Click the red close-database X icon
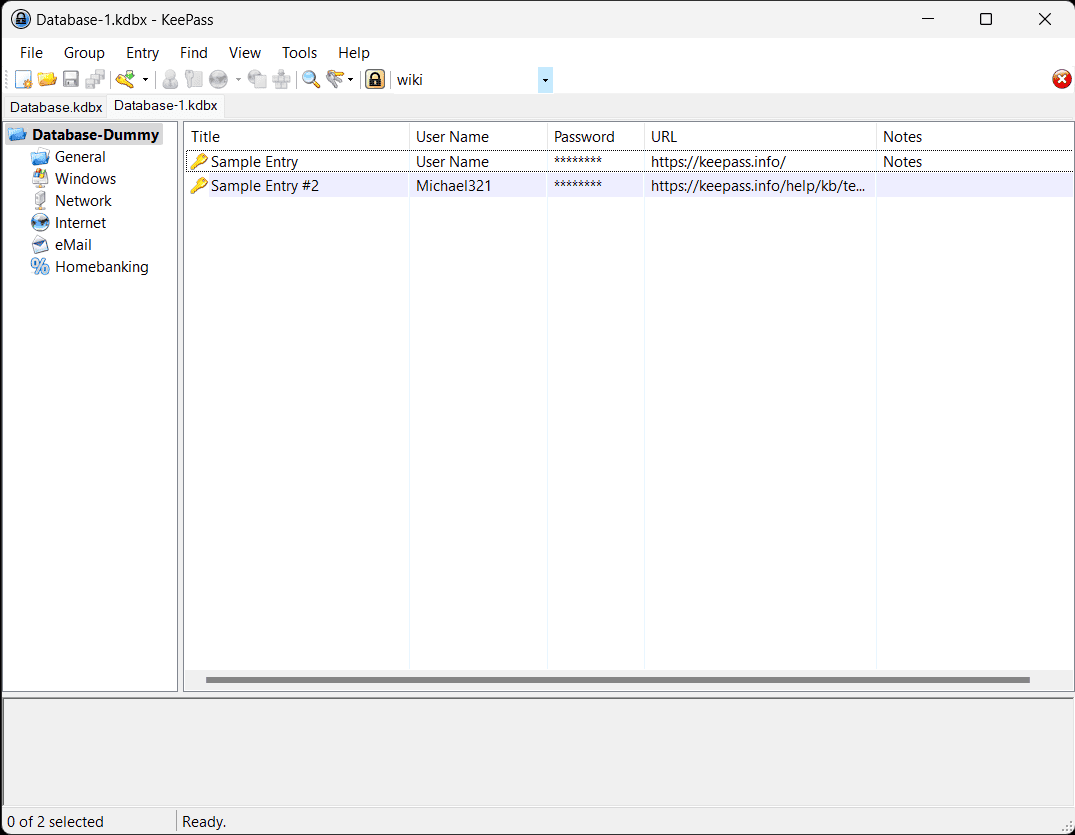 coord(1061,80)
